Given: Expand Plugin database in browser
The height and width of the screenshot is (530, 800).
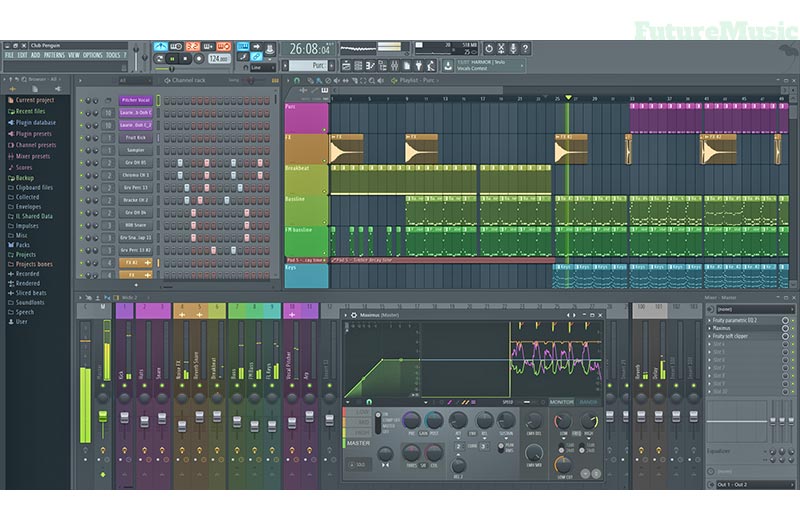Looking at the screenshot, I should pos(36,122).
